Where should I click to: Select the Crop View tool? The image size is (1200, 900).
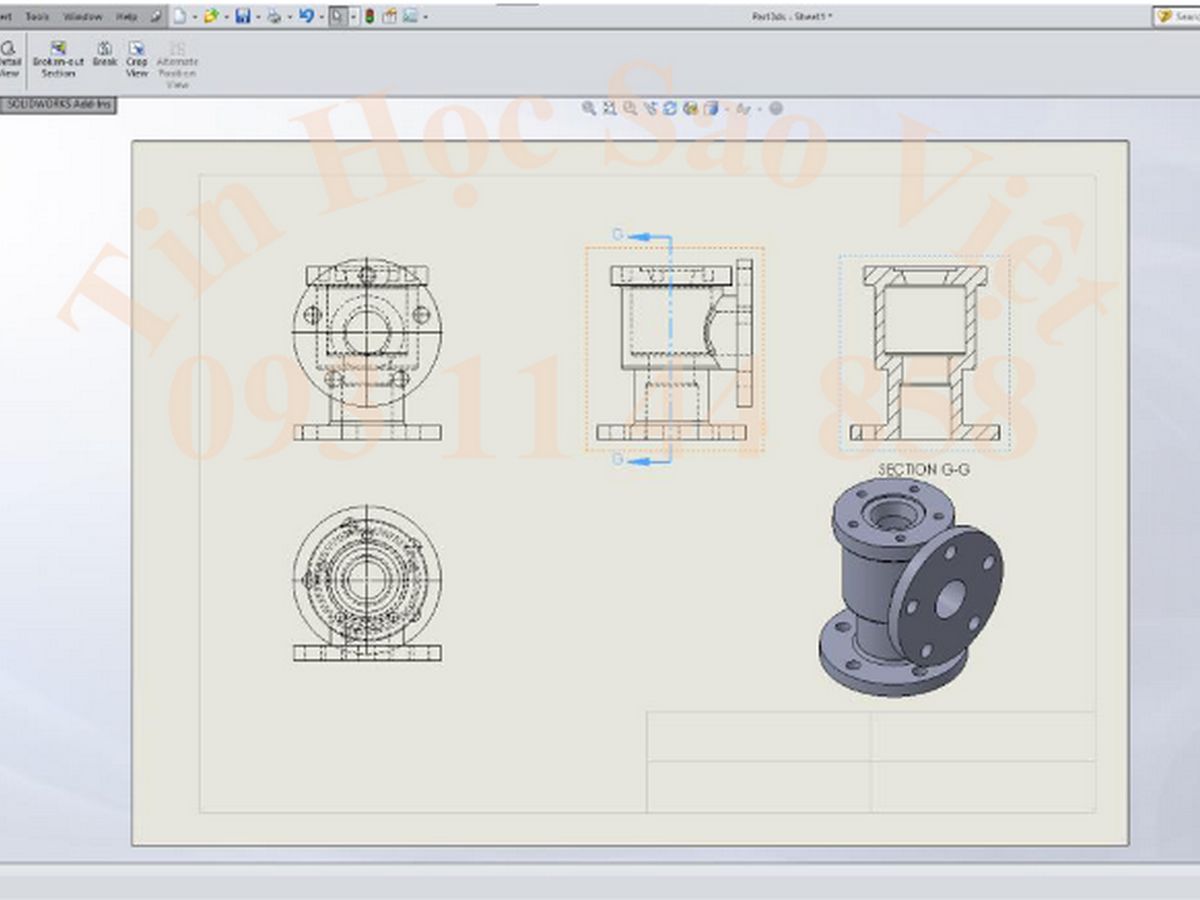[137, 59]
